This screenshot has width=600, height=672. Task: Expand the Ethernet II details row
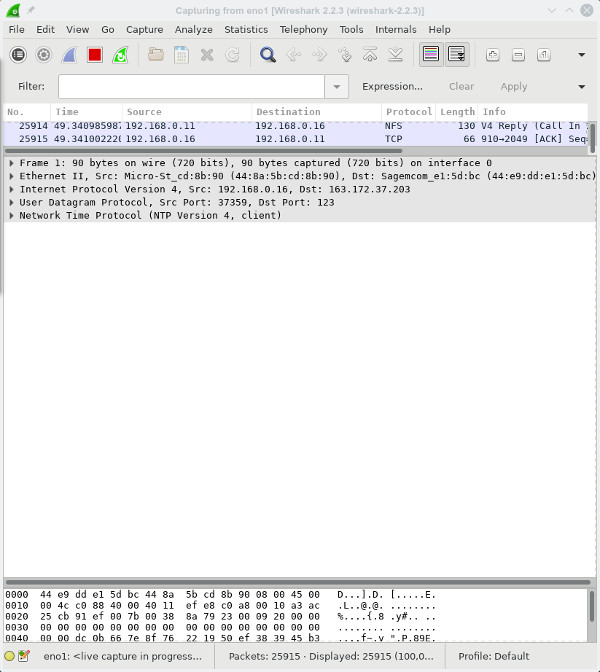[11, 176]
